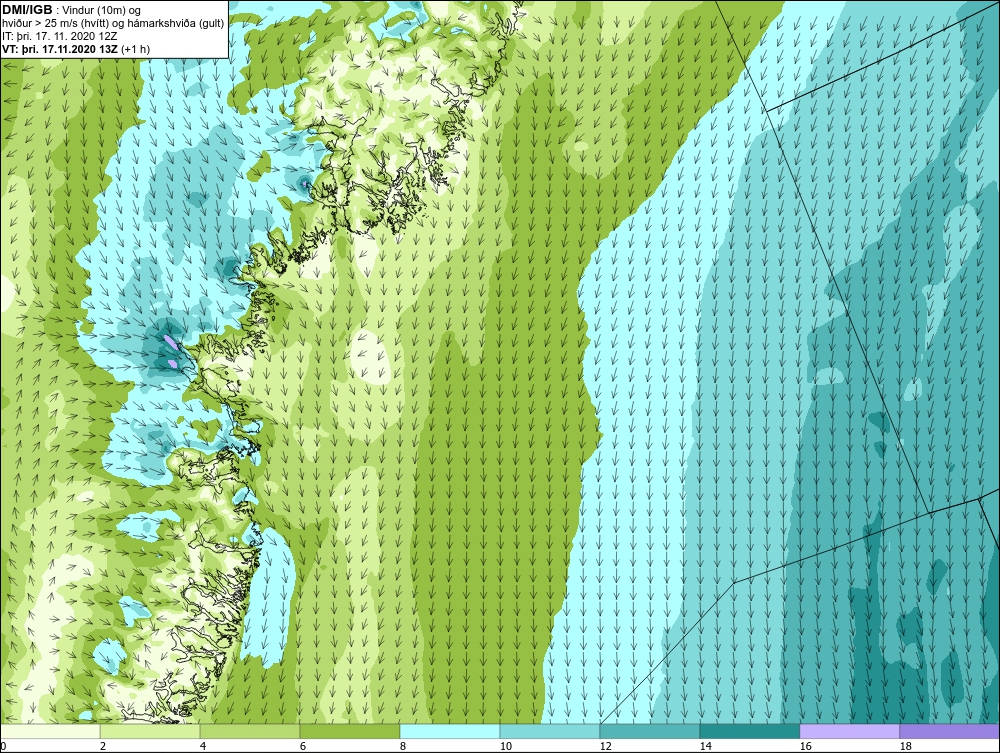Click the 10–12 m/s light teal swatch
The height and width of the screenshot is (753, 1000).
click(550, 731)
